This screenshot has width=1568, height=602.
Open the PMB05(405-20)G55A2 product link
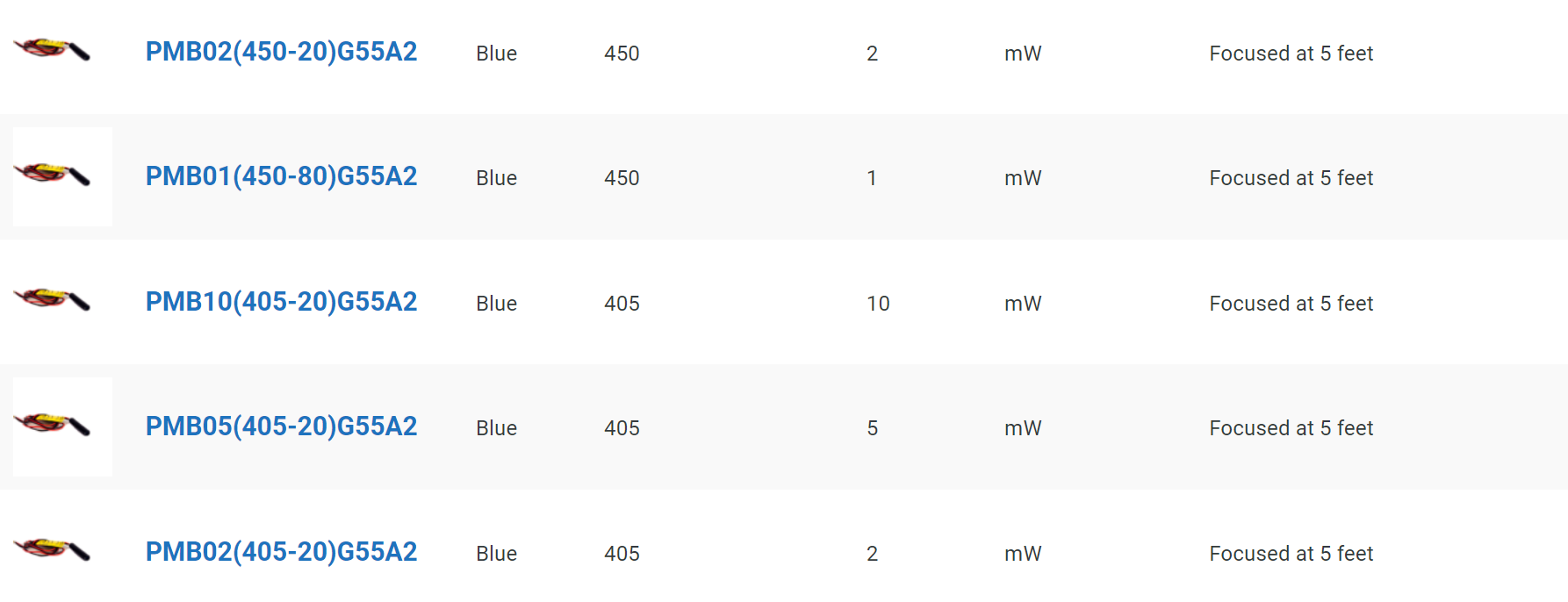coord(281,426)
